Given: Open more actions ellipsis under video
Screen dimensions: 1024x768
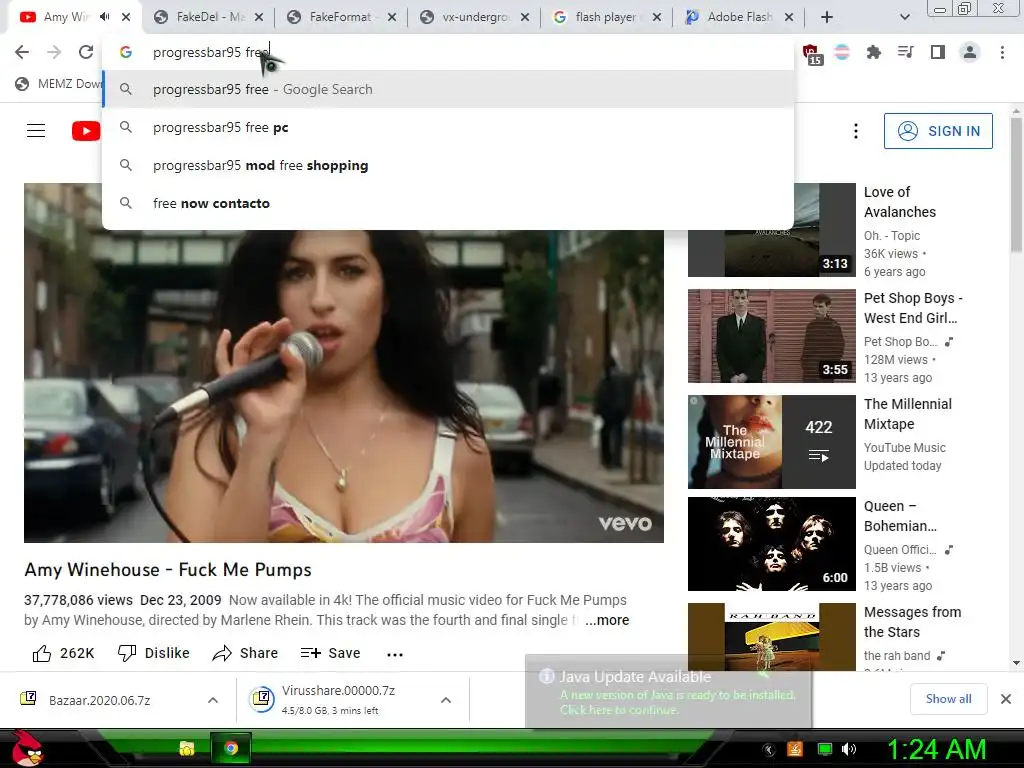Looking at the screenshot, I should tap(395, 654).
